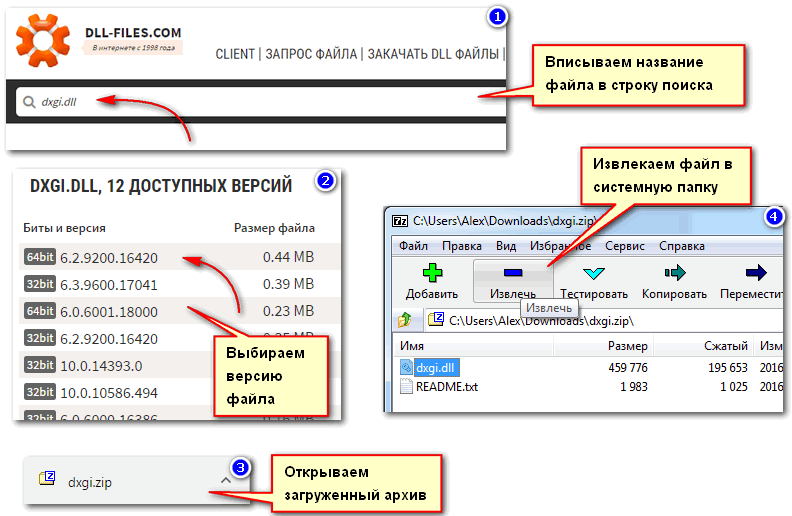Sort by Размер column header
Viewport: 792px width, 516px height.
click(x=627, y=346)
